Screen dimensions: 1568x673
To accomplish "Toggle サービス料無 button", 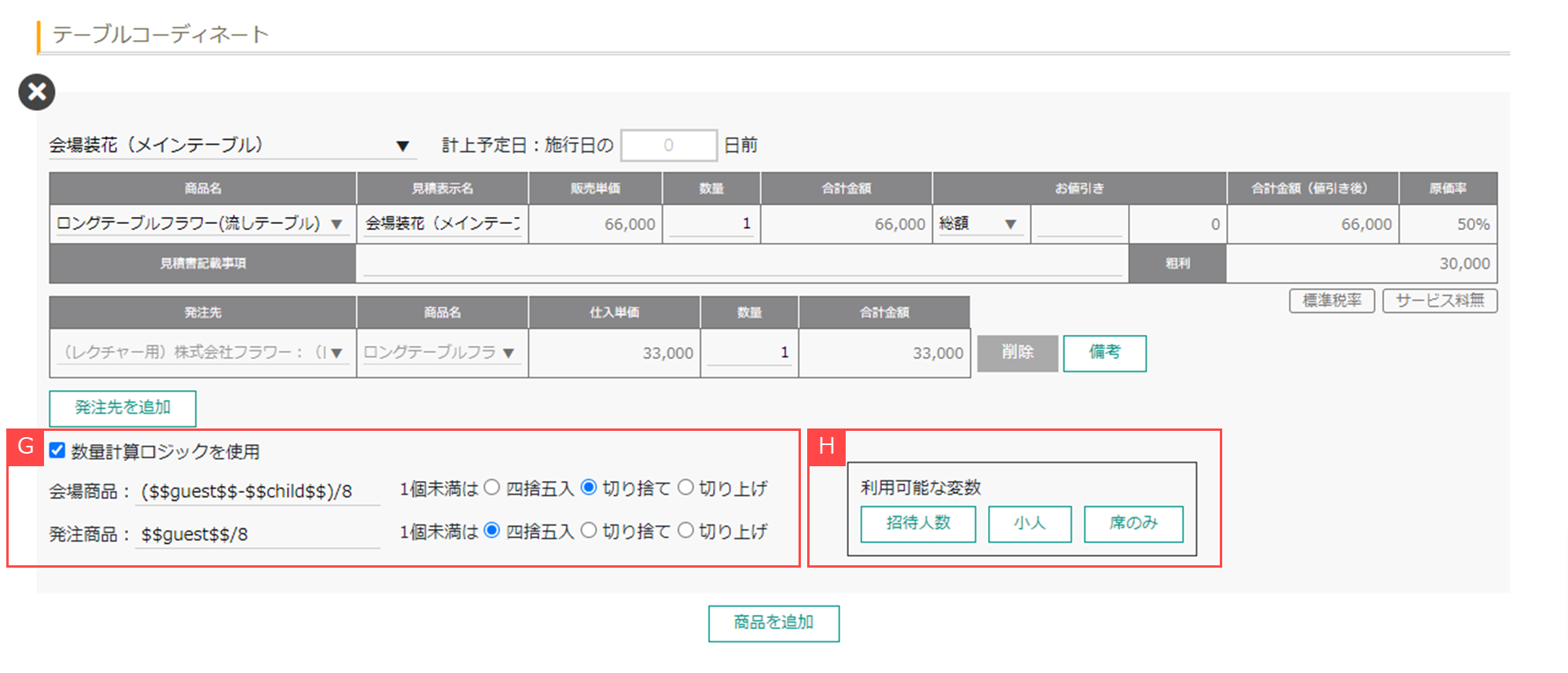I will (x=1439, y=300).
